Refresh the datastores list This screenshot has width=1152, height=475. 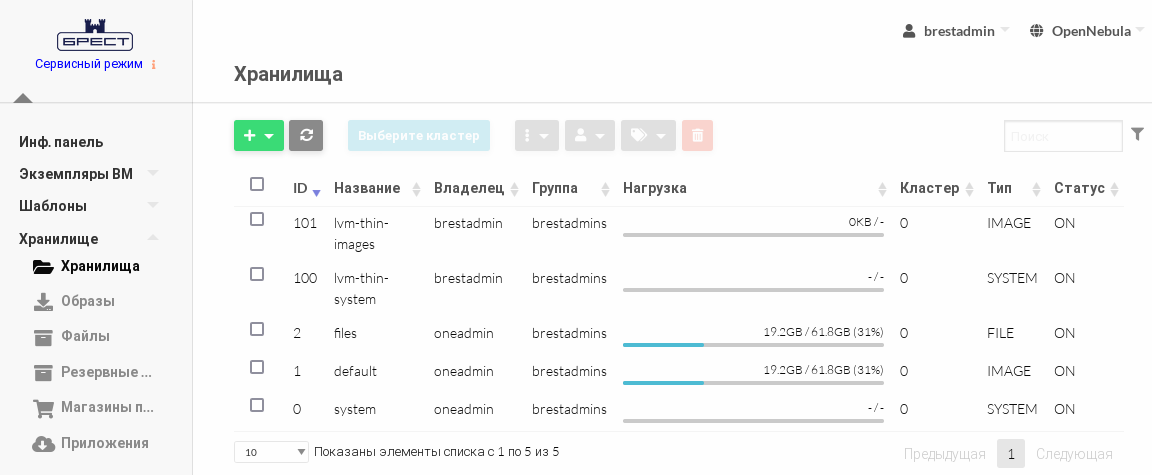coord(306,136)
